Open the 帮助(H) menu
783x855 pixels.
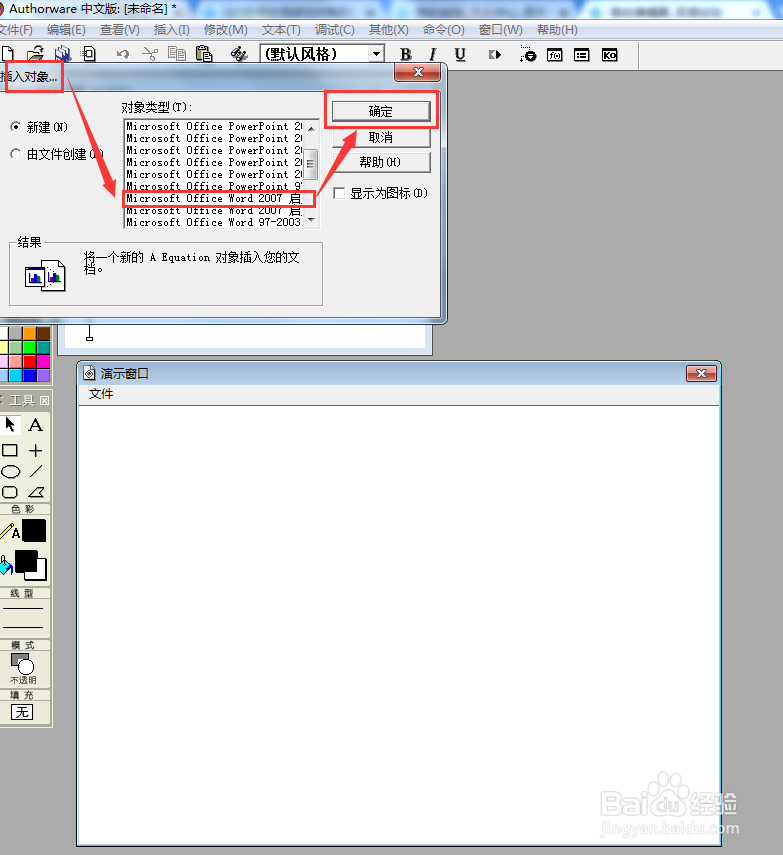coord(557,30)
